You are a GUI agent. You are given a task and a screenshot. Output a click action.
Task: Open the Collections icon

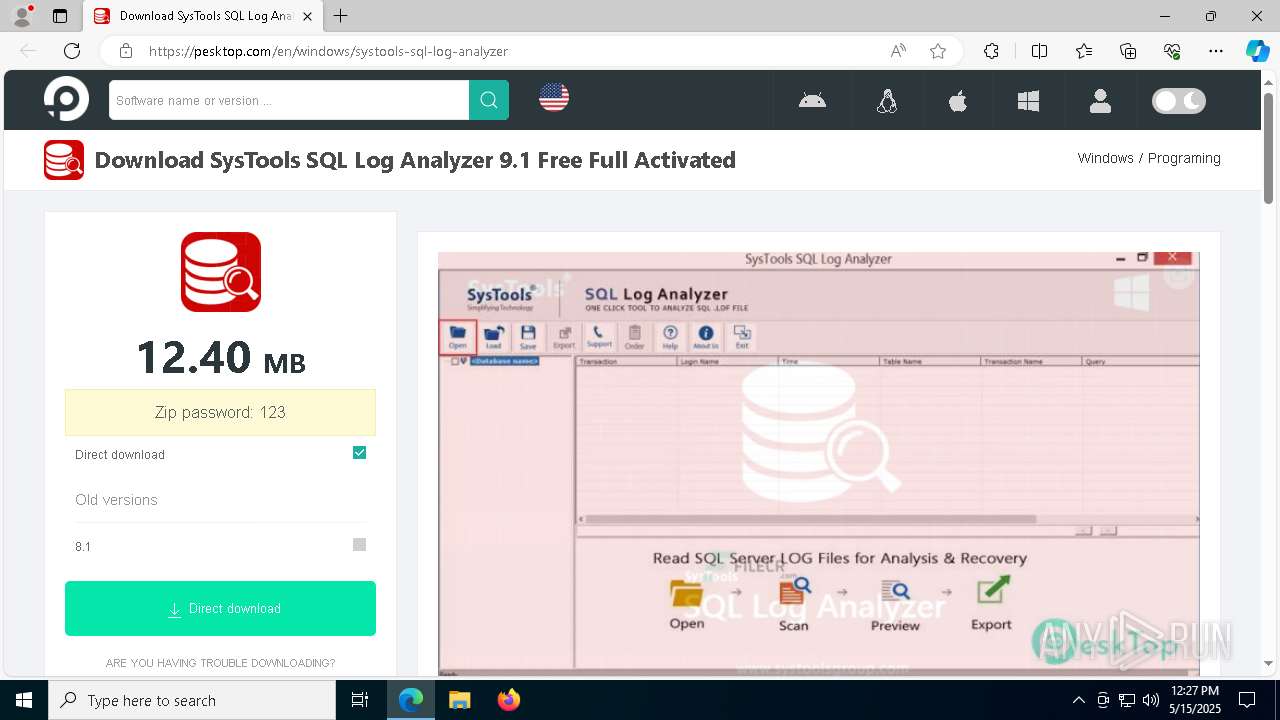pos(1128,51)
